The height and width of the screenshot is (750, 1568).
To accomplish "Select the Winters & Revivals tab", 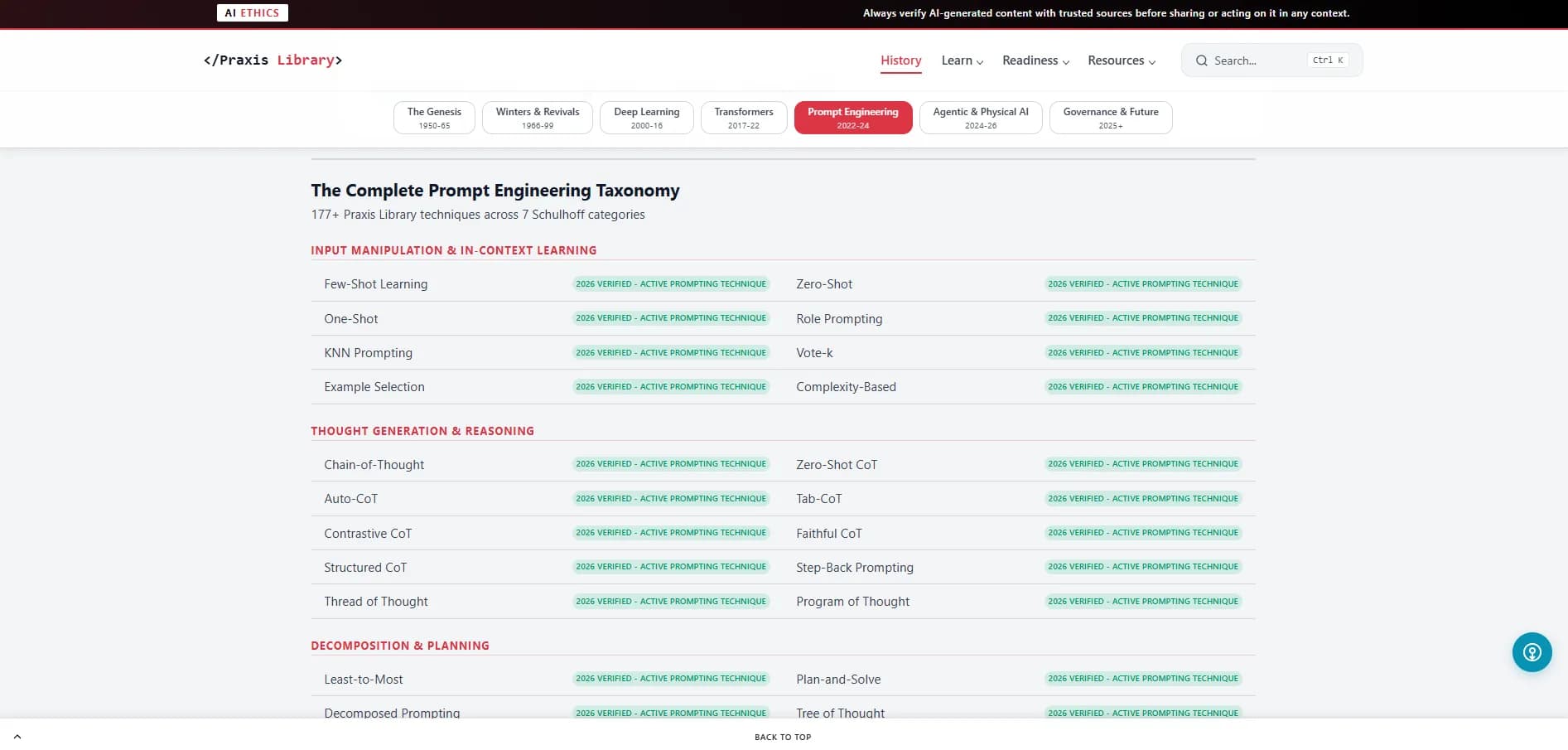I will pyautogui.click(x=537, y=118).
